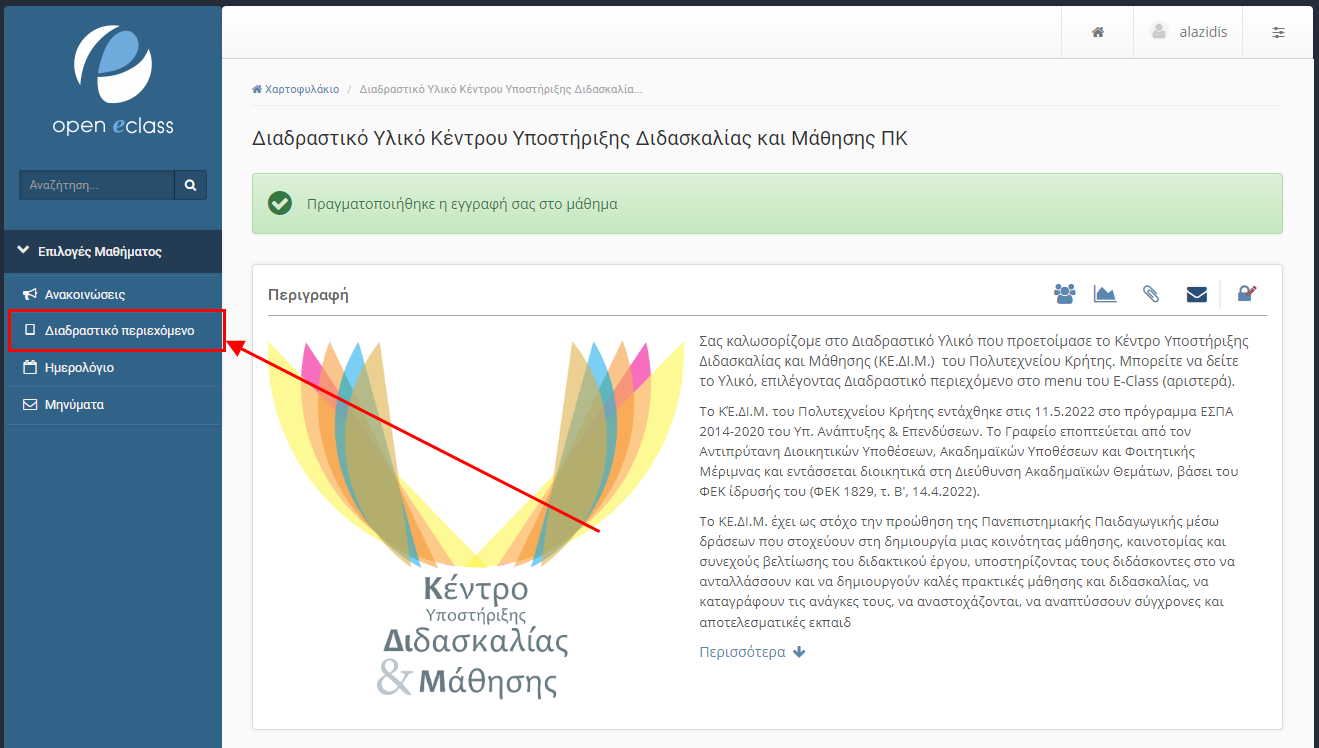Click the Open eClass logo
1319x748 pixels.
coord(113,81)
